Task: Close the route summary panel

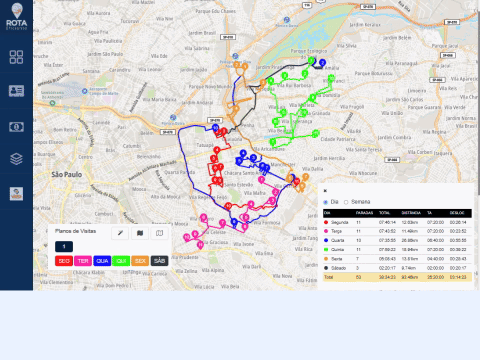Action: (x=325, y=191)
